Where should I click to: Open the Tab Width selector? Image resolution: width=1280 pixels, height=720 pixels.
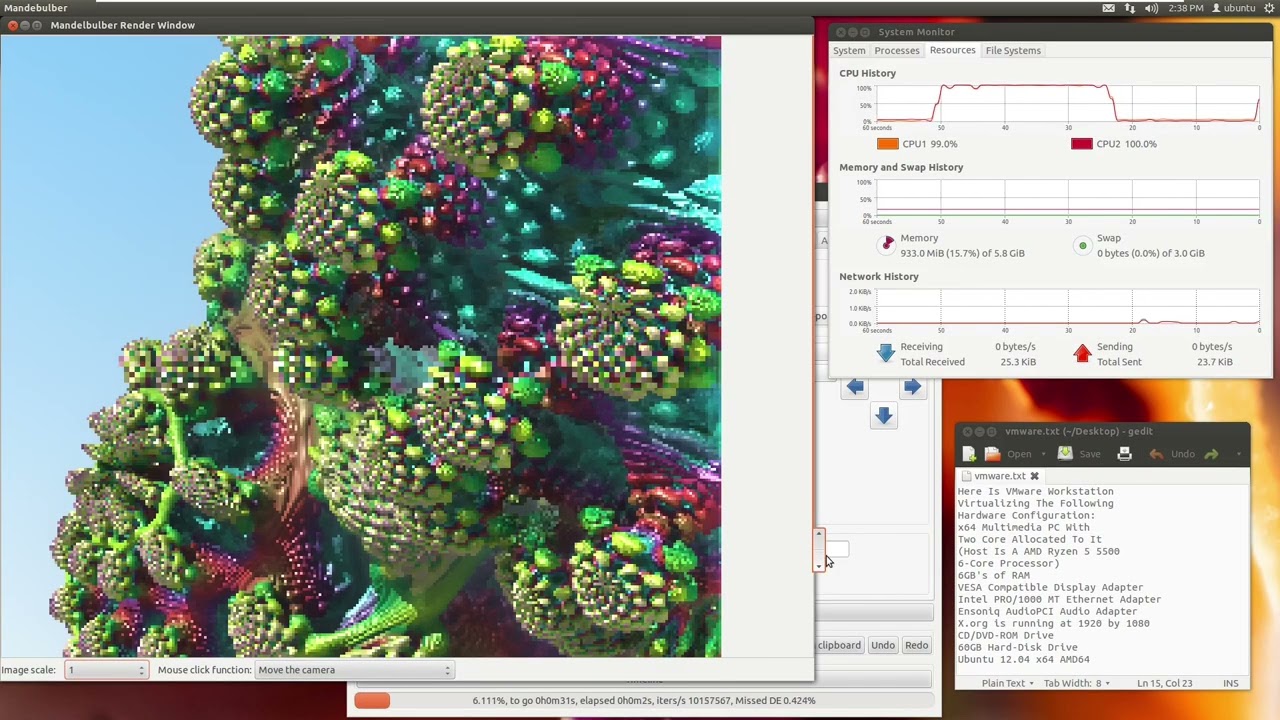click(1078, 683)
